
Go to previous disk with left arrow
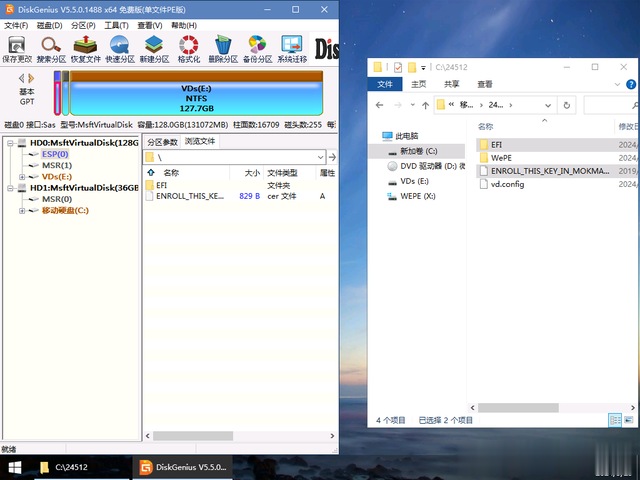tap(22, 78)
